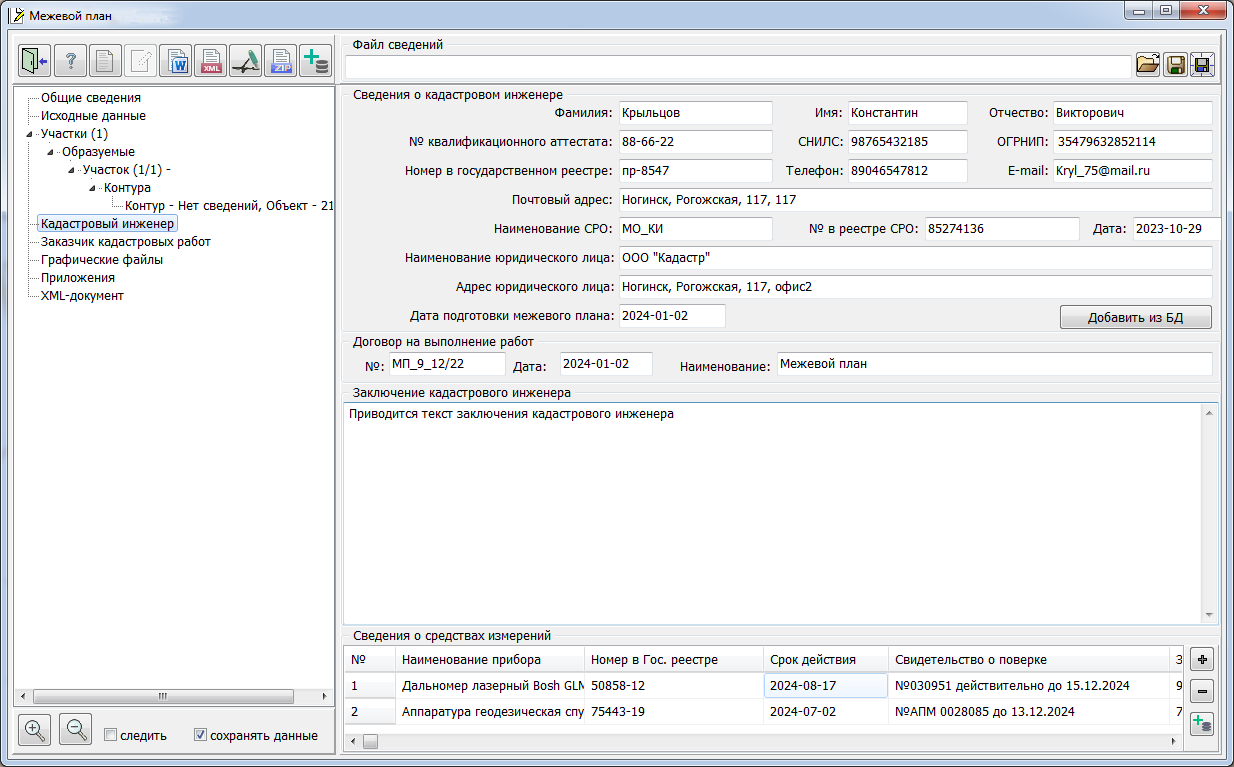The image size is (1234, 767).
Task: Collapse the 'Контура' tree node
Action: [92, 188]
